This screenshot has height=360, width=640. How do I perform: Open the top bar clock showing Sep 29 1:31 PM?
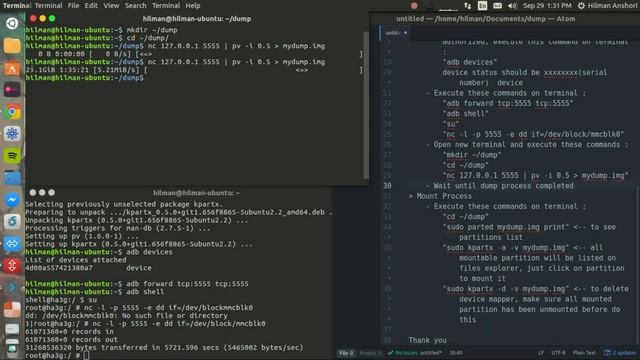click(547, 6)
